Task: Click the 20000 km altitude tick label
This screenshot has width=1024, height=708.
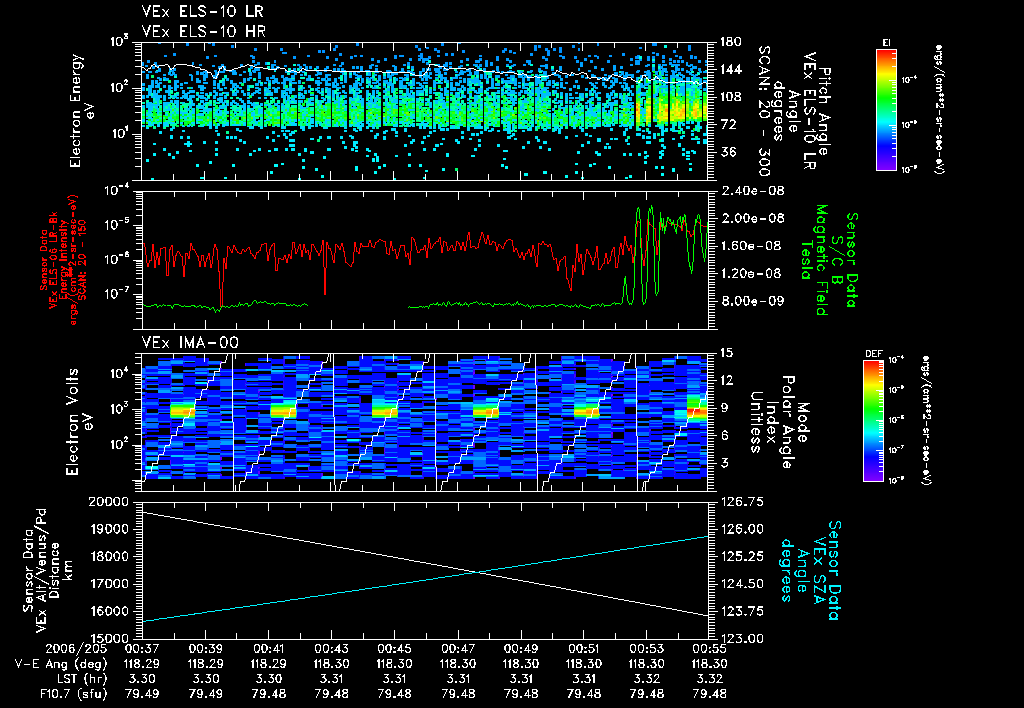Action: click(x=108, y=502)
